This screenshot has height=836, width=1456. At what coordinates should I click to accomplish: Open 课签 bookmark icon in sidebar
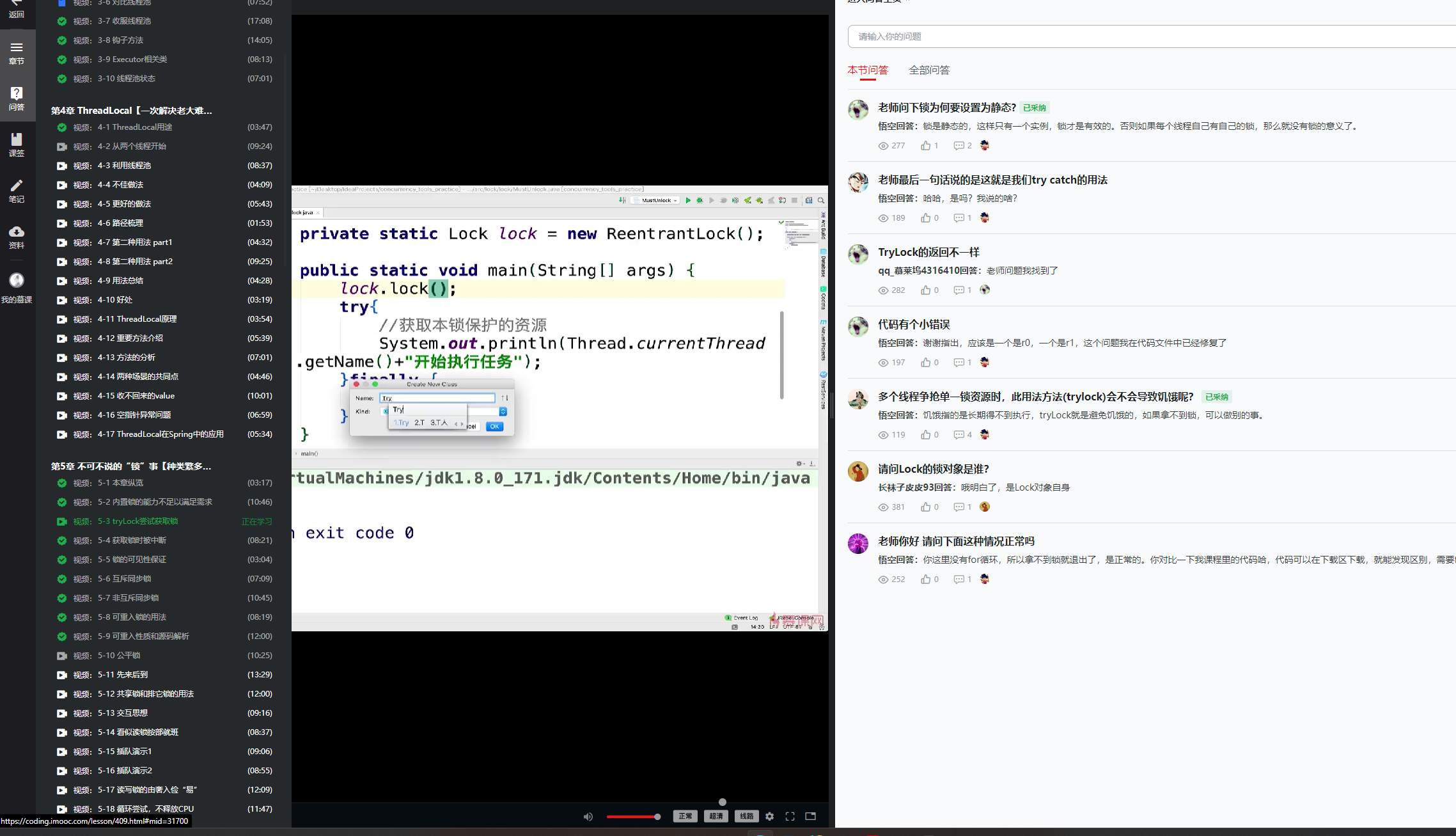pyautogui.click(x=17, y=145)
